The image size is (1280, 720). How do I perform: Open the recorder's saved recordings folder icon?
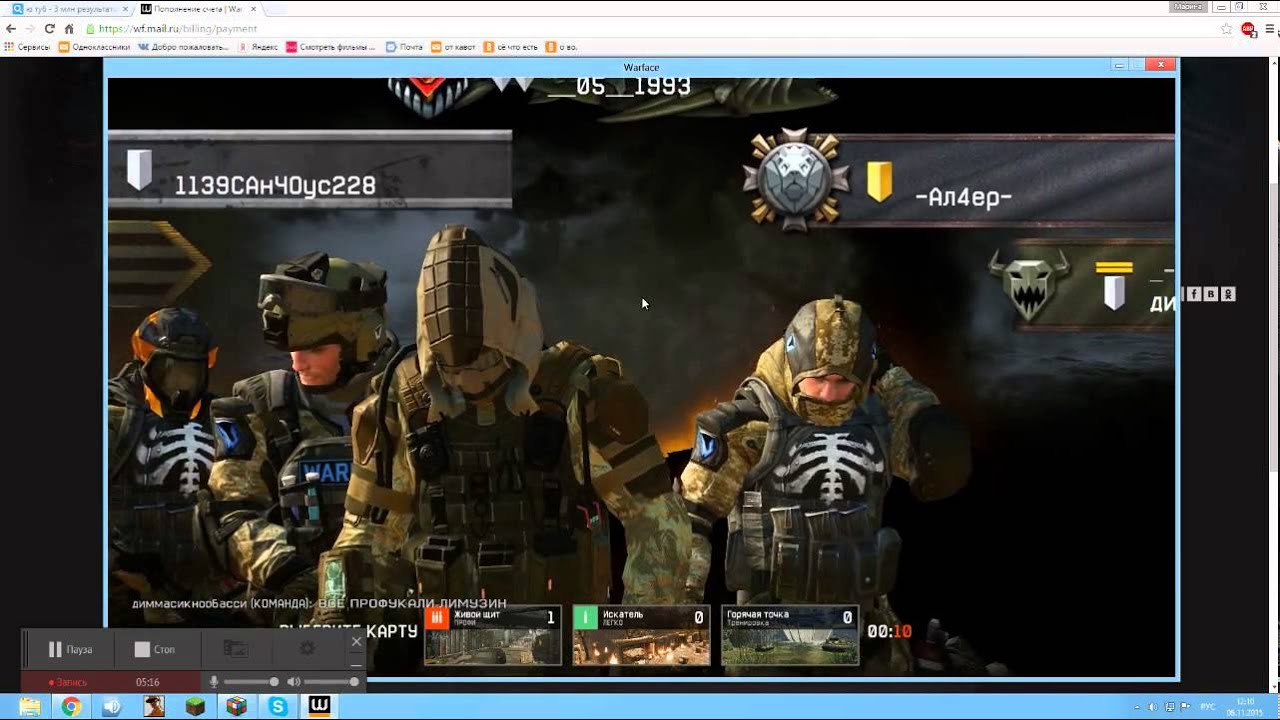point(235,649)
